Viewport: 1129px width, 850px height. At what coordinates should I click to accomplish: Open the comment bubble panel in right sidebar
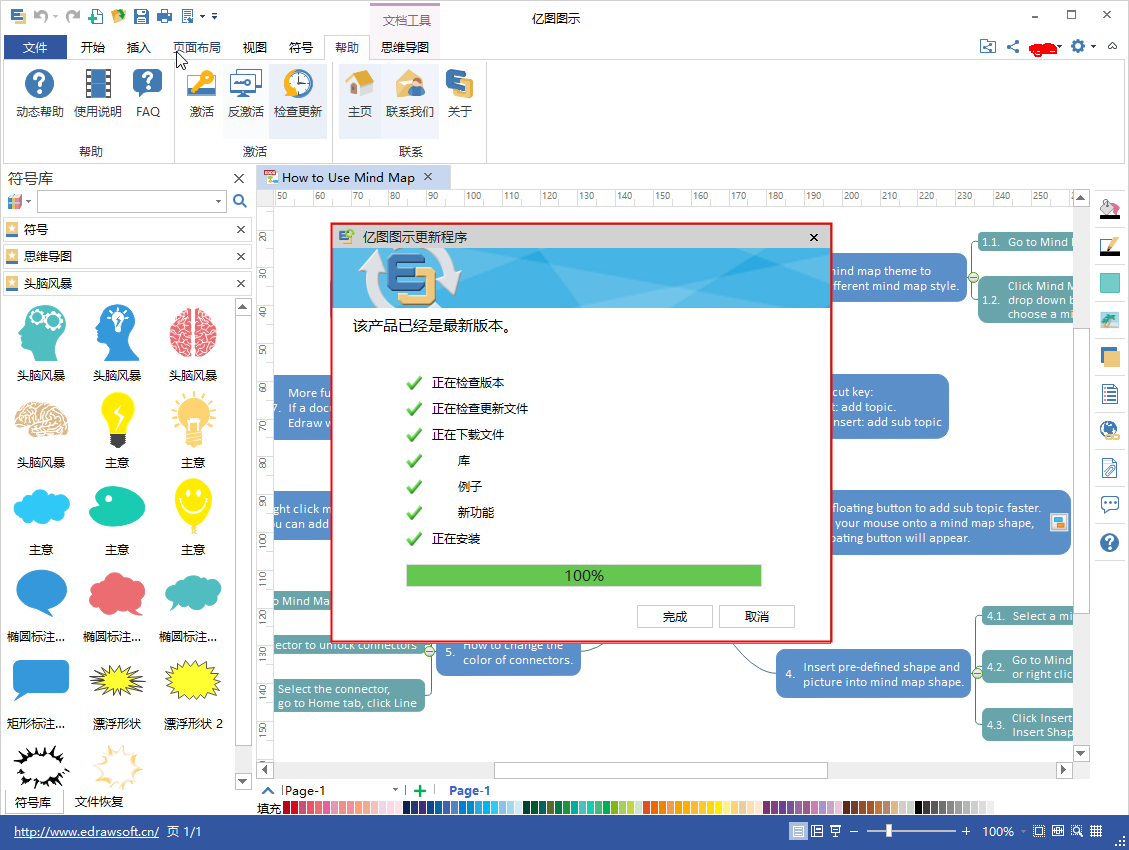point(1110,505)
